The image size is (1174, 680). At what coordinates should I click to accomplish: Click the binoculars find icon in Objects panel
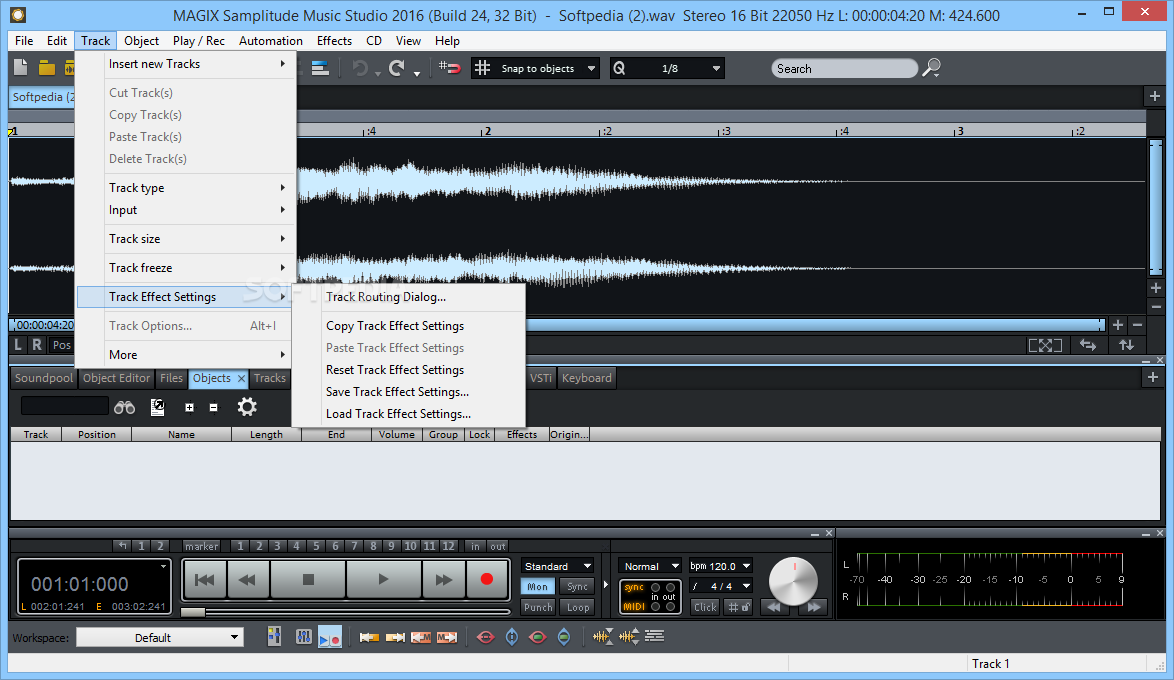click(124, 407)
